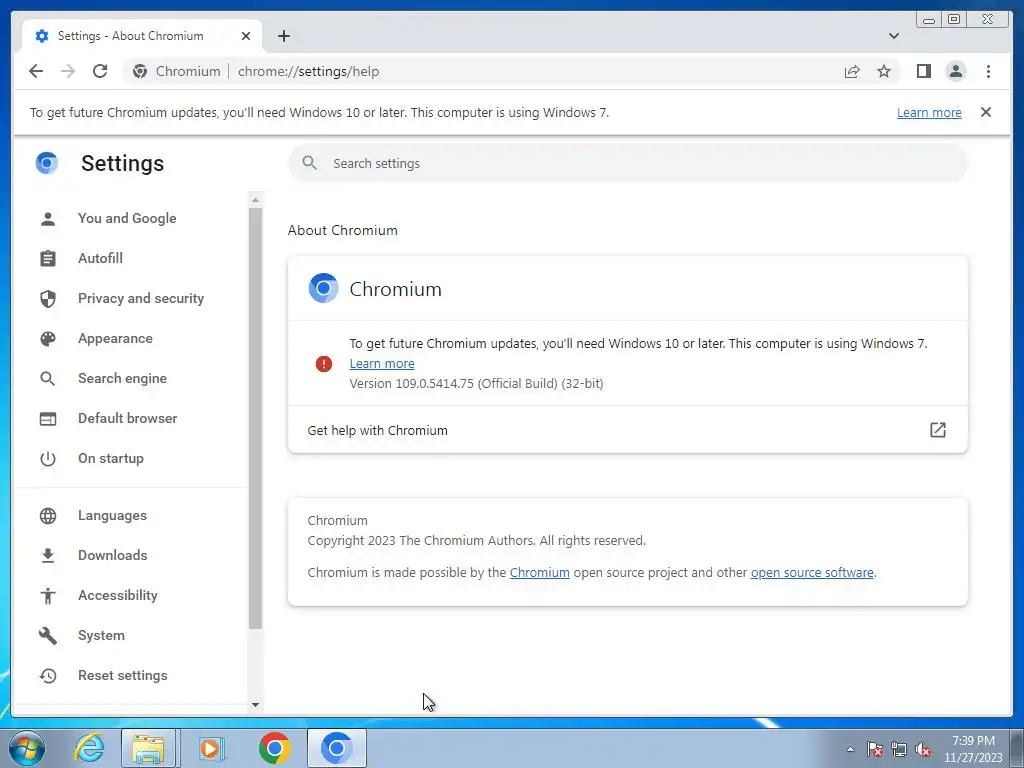1024x768 pixels.
Task: Bookmark this tab with the star icon
Action: click(884, 71)
